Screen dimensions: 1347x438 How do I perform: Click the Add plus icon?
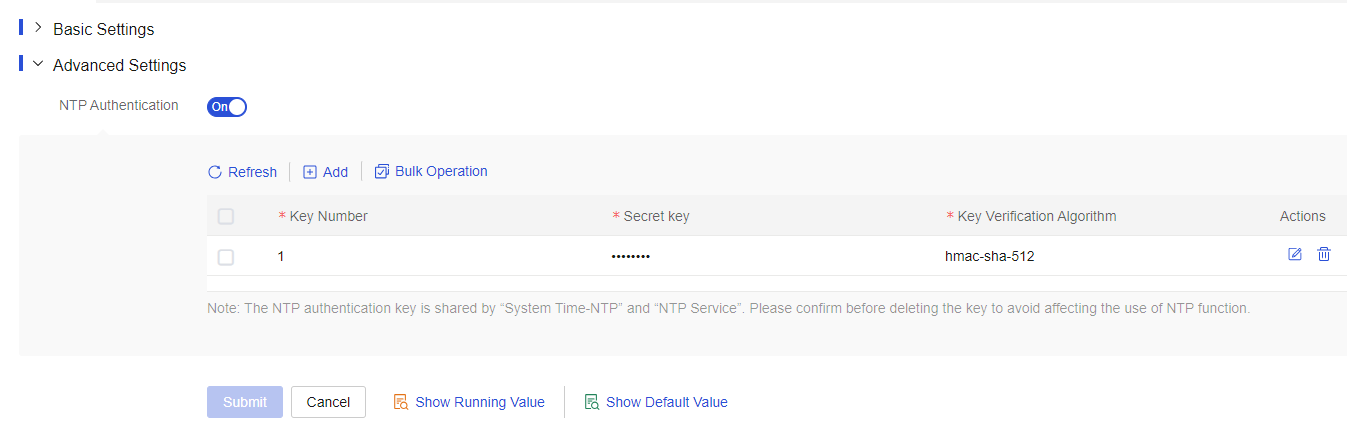pyautogui.click(x=310, y=172)
